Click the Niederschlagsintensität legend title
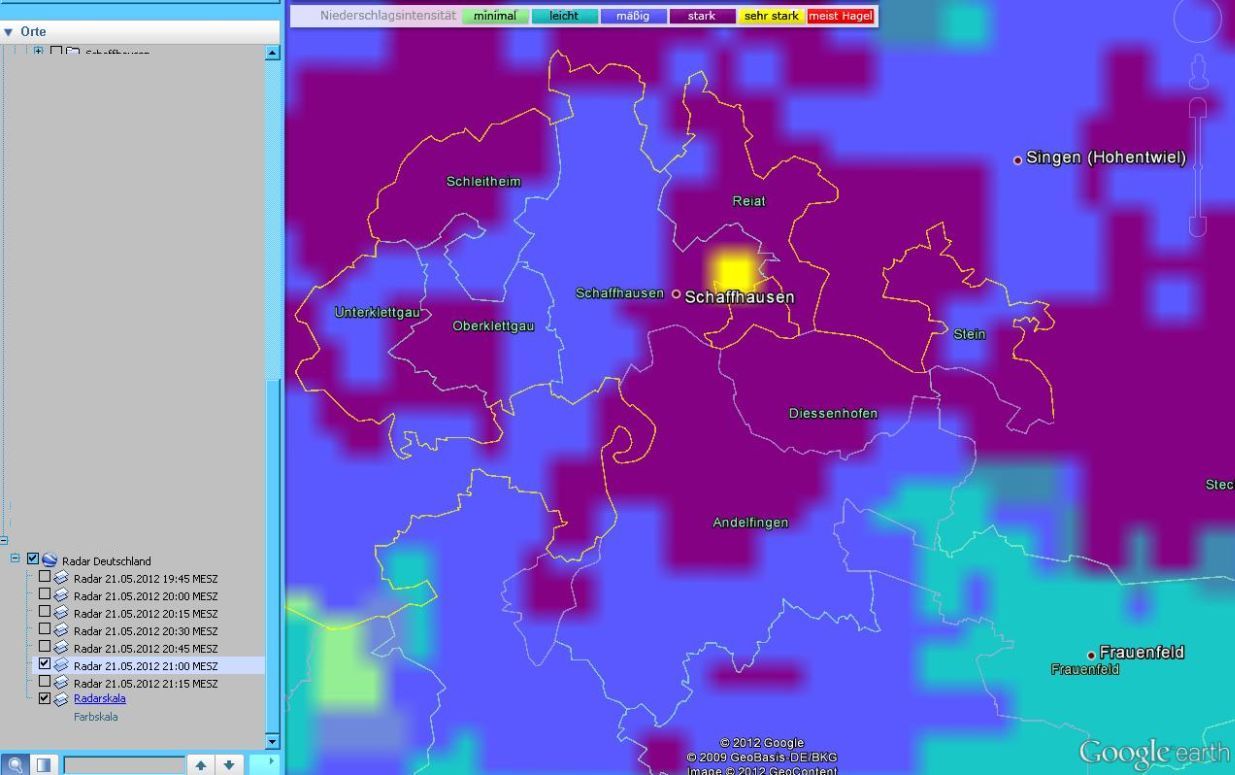This screenshot has width=1235, height=775. click(388, 16)
